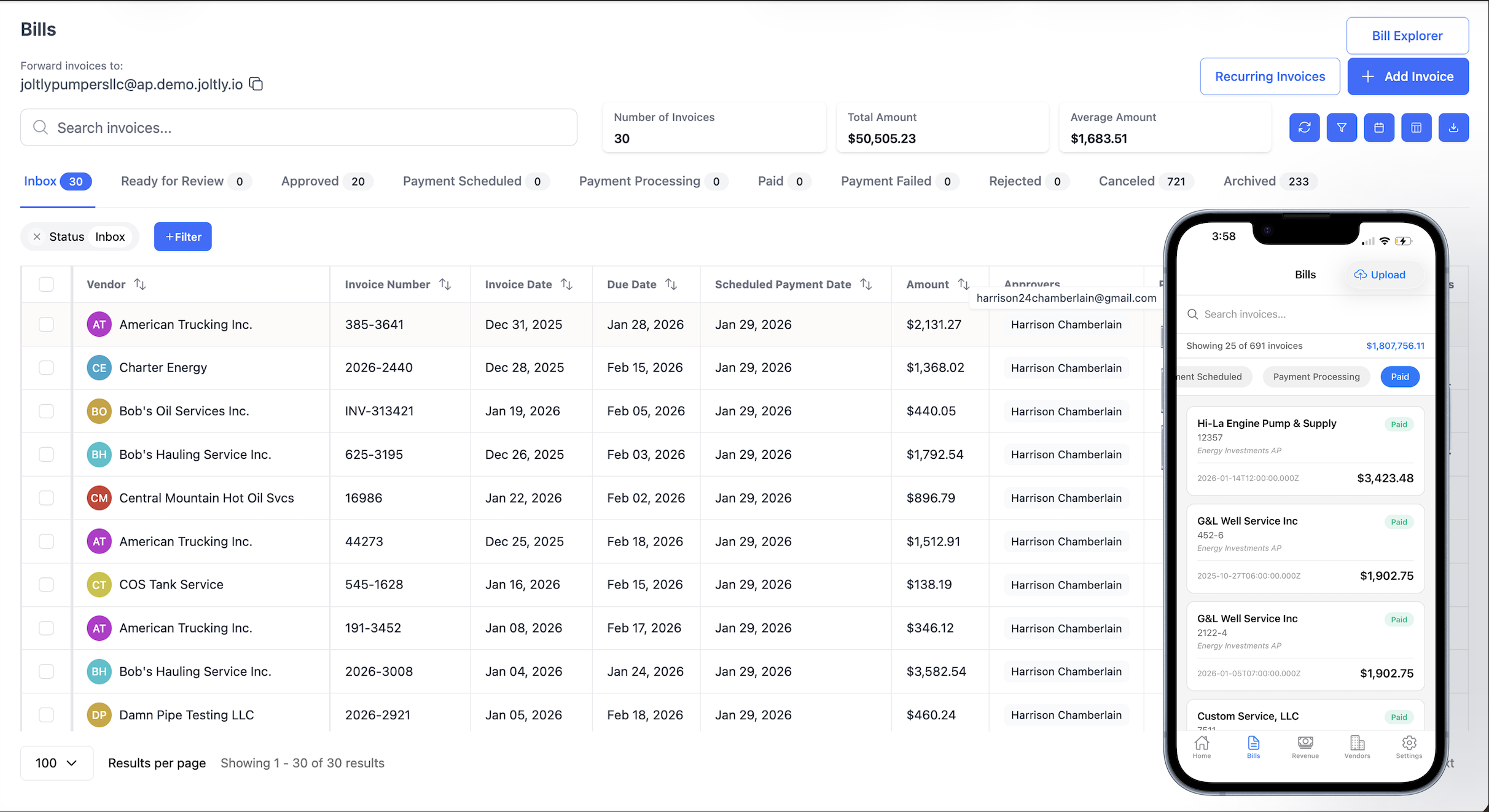Open the 100 results per page dropdown
This screenshot has width=1489, height=812.
coord(57,763)
